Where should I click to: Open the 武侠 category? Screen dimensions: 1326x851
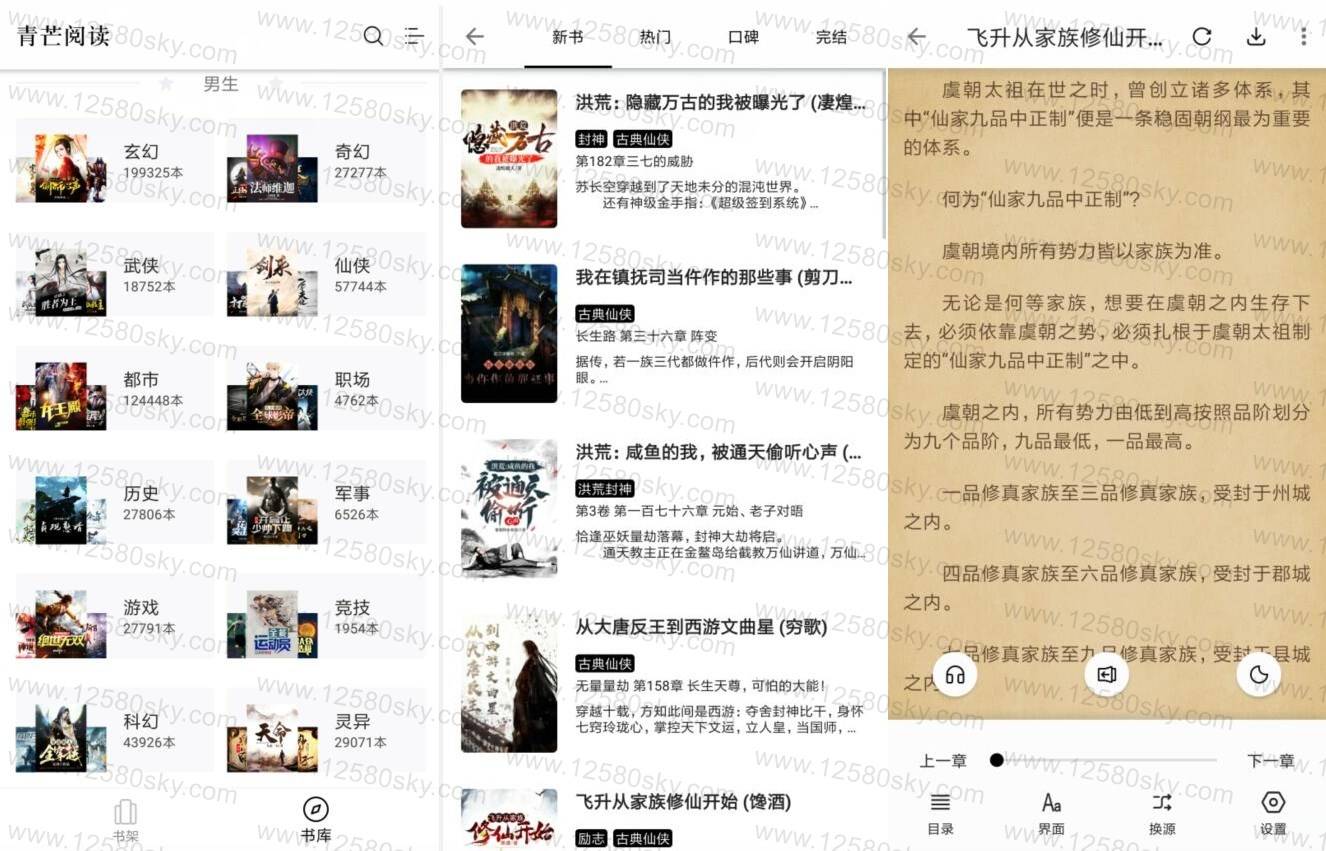115,275
